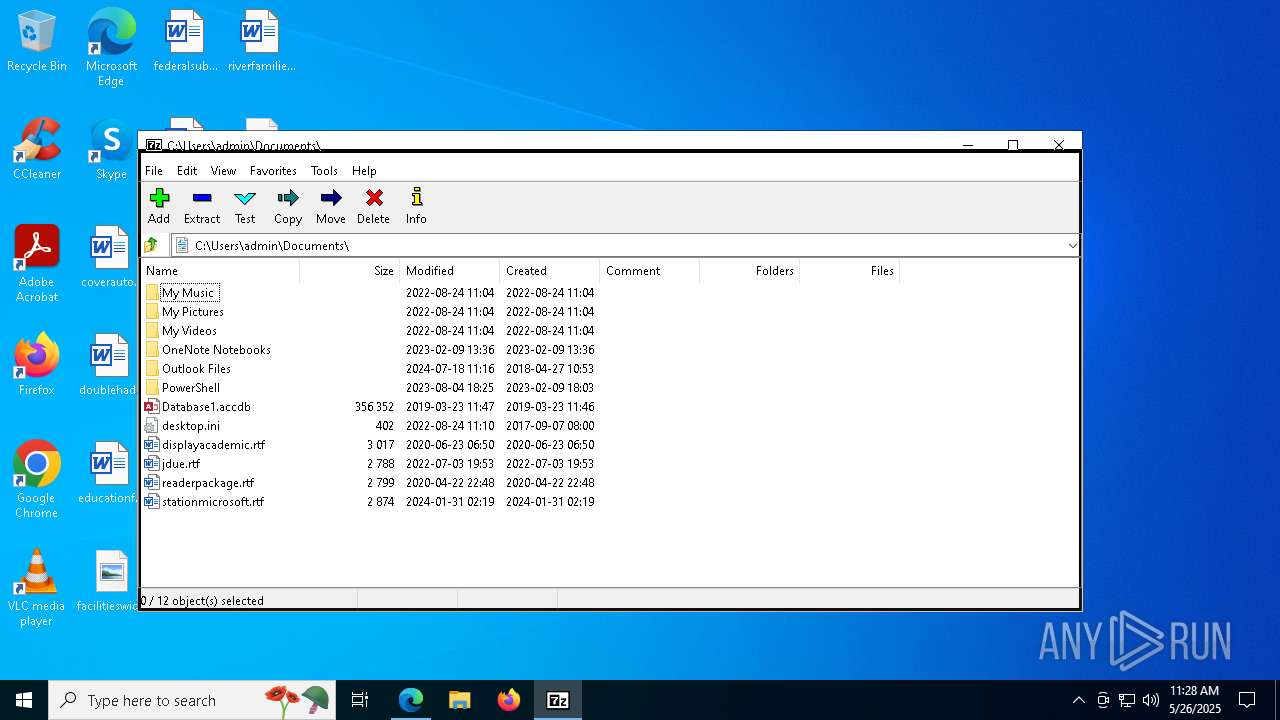
Task: Sort by the Modified column header
Action: 449,271
